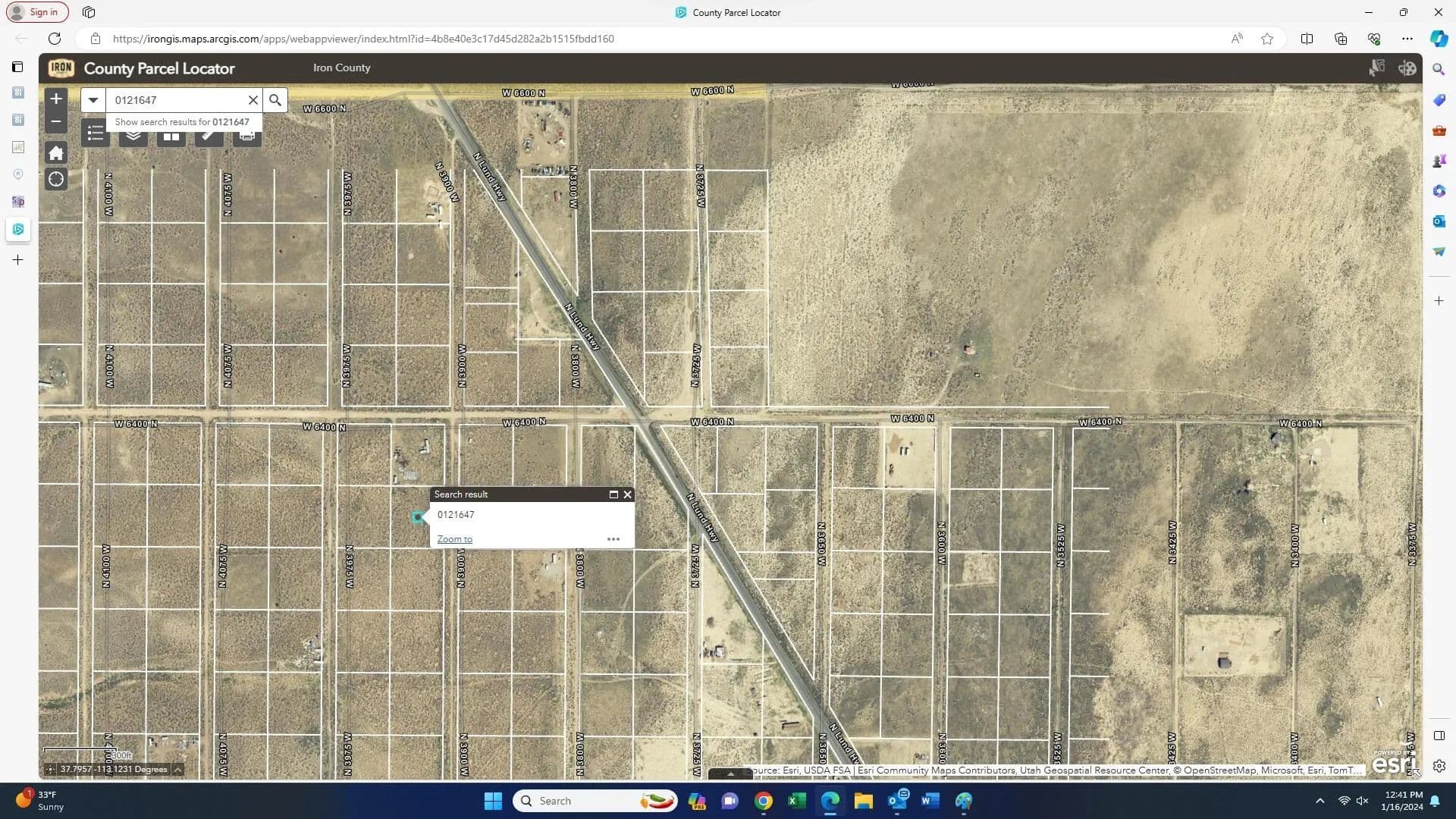Click the My Location crosshair button
Viewport: 1456px width, 819px height.
click(56, 180)
